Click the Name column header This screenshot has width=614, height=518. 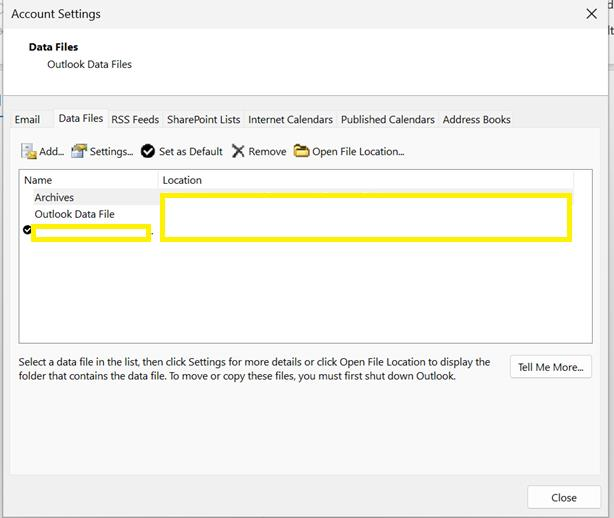pyautogui.click(x=89, y=180)
